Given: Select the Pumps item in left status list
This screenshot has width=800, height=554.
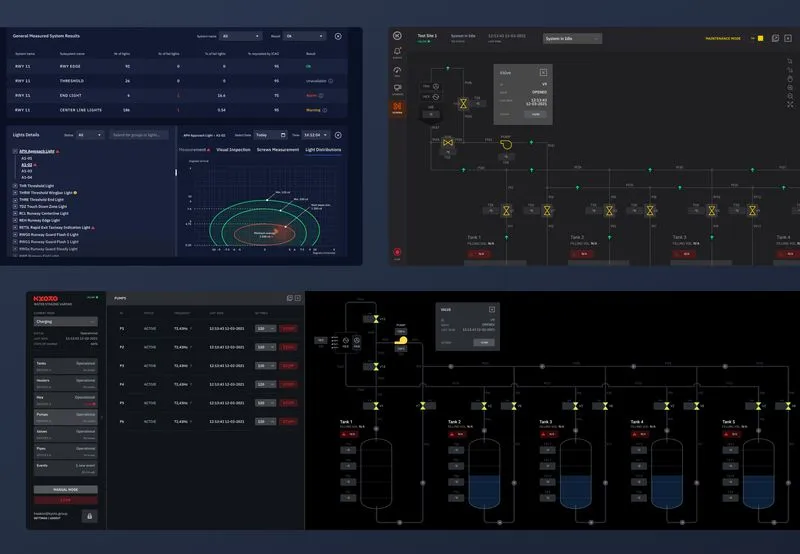Looking at the screenshot, I should click(66, 417).
